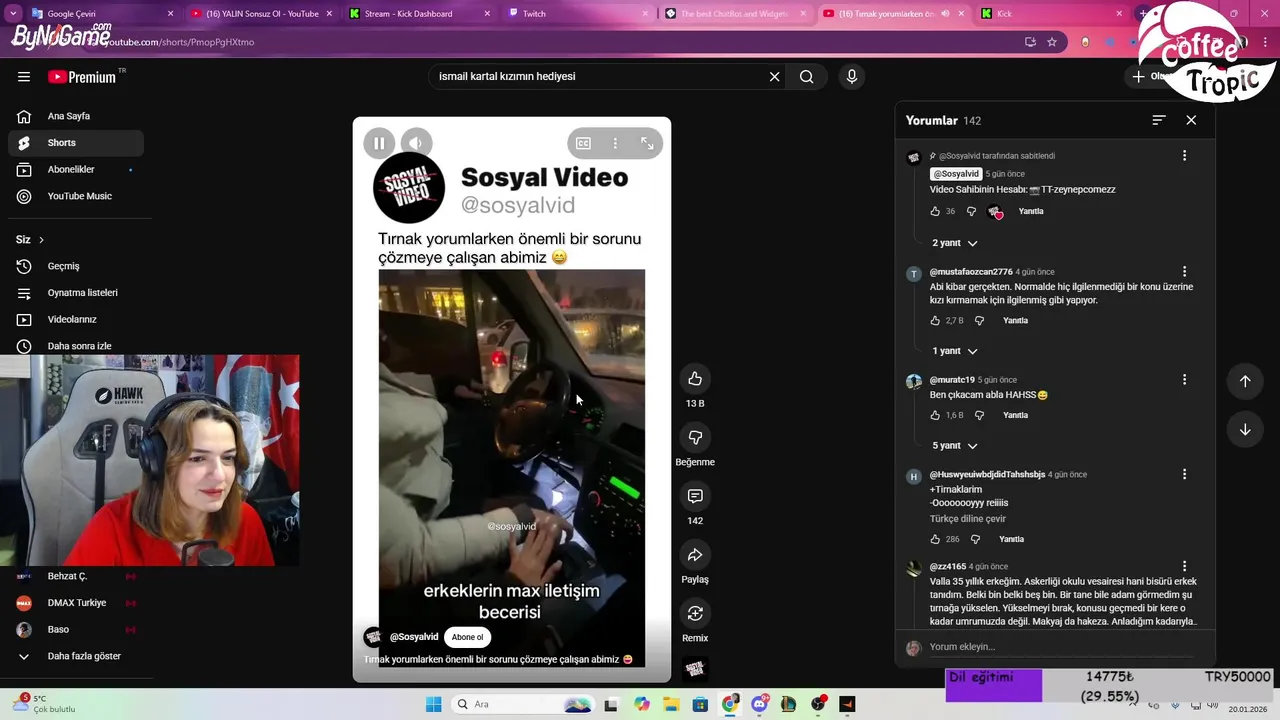Dislike mustafaozcan2776's comment

(979, 321)
